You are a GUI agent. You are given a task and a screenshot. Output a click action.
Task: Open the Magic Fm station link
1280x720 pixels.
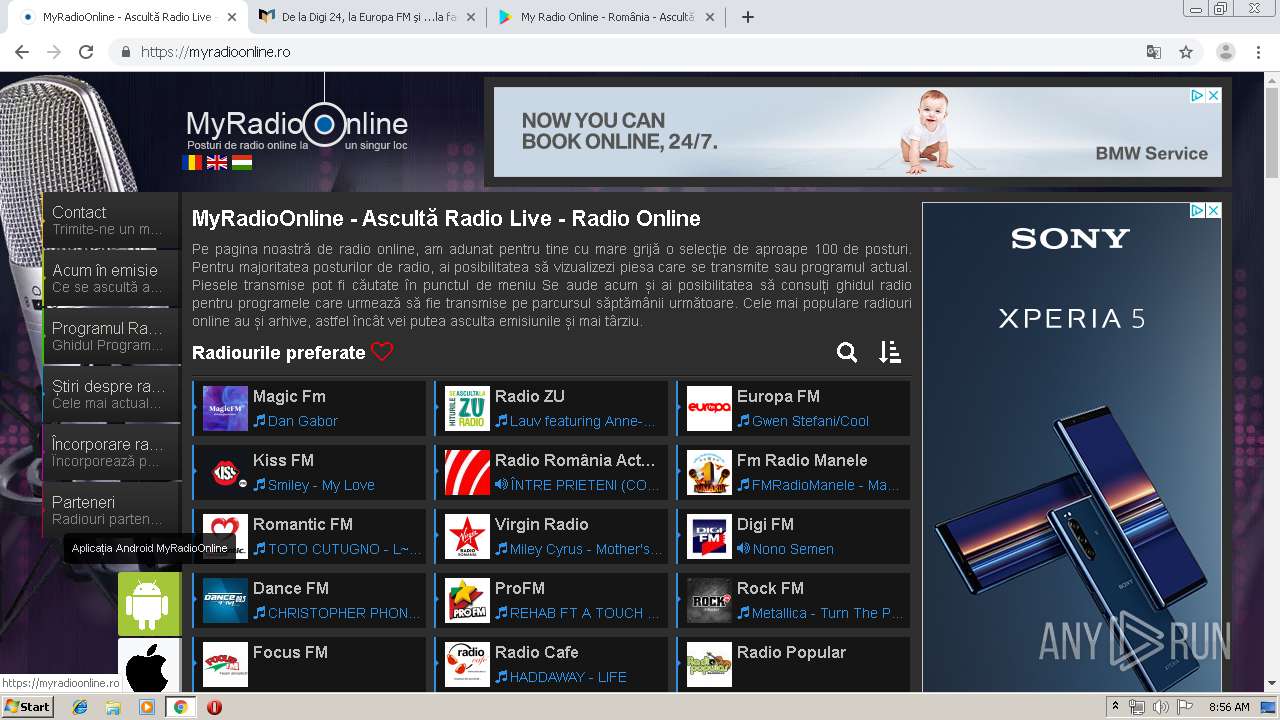289,396
